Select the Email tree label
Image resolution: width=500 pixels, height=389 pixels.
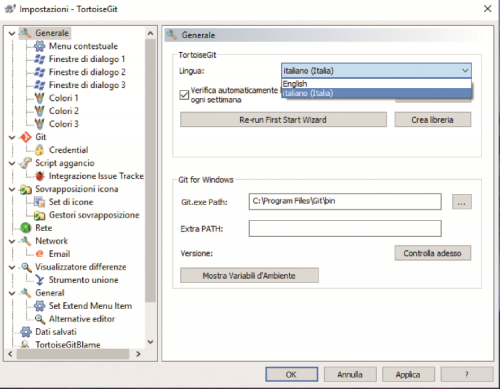(59, 254)
